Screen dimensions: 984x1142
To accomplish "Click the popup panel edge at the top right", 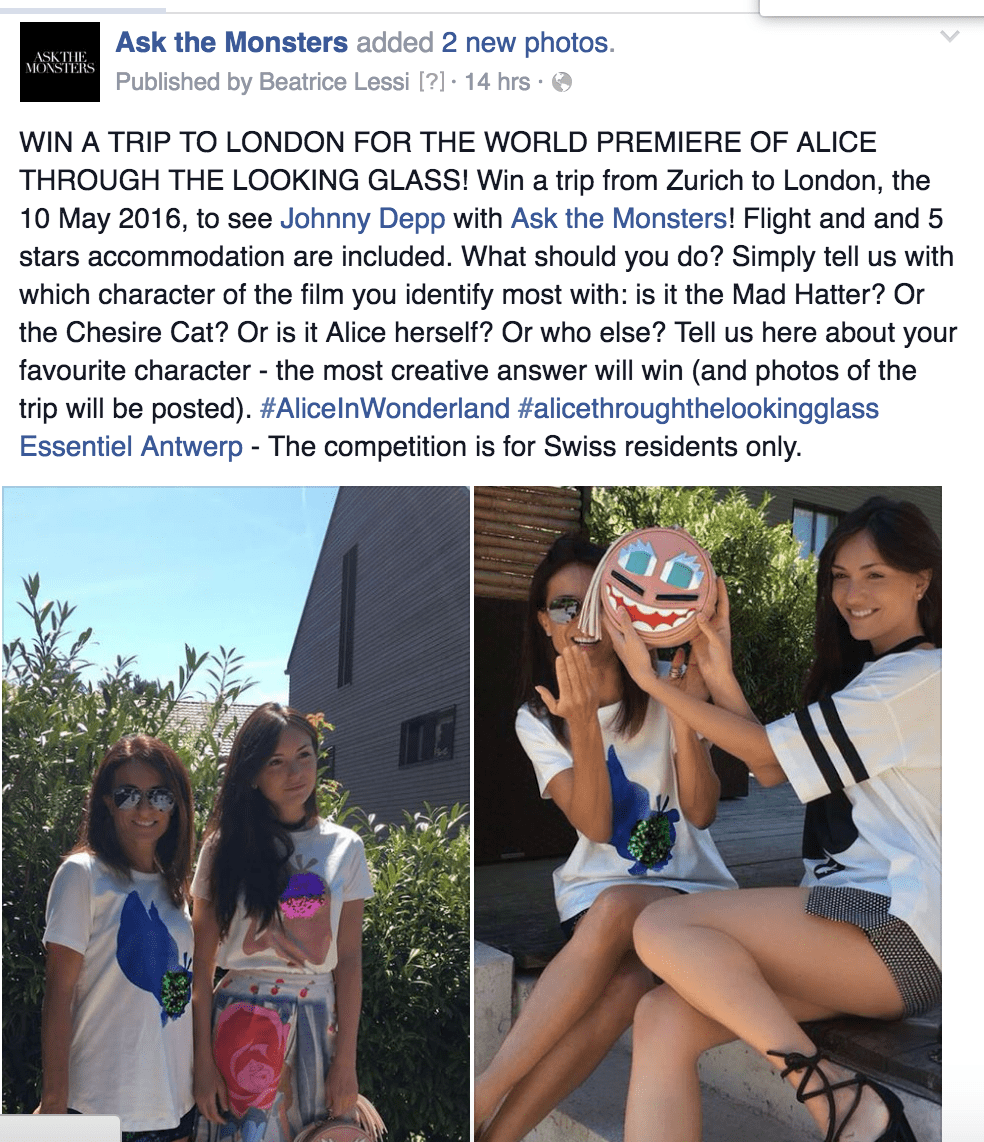I will click(871, 8).
